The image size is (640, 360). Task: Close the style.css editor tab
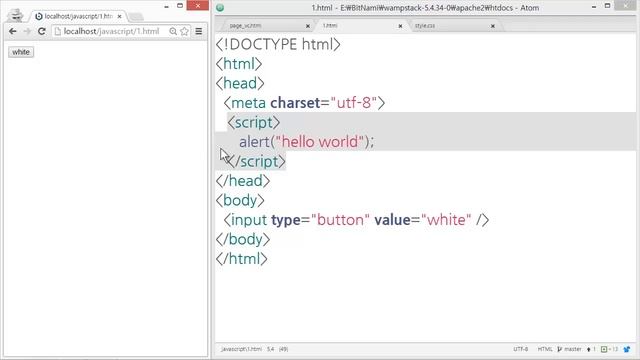click(x=493, y=26)
